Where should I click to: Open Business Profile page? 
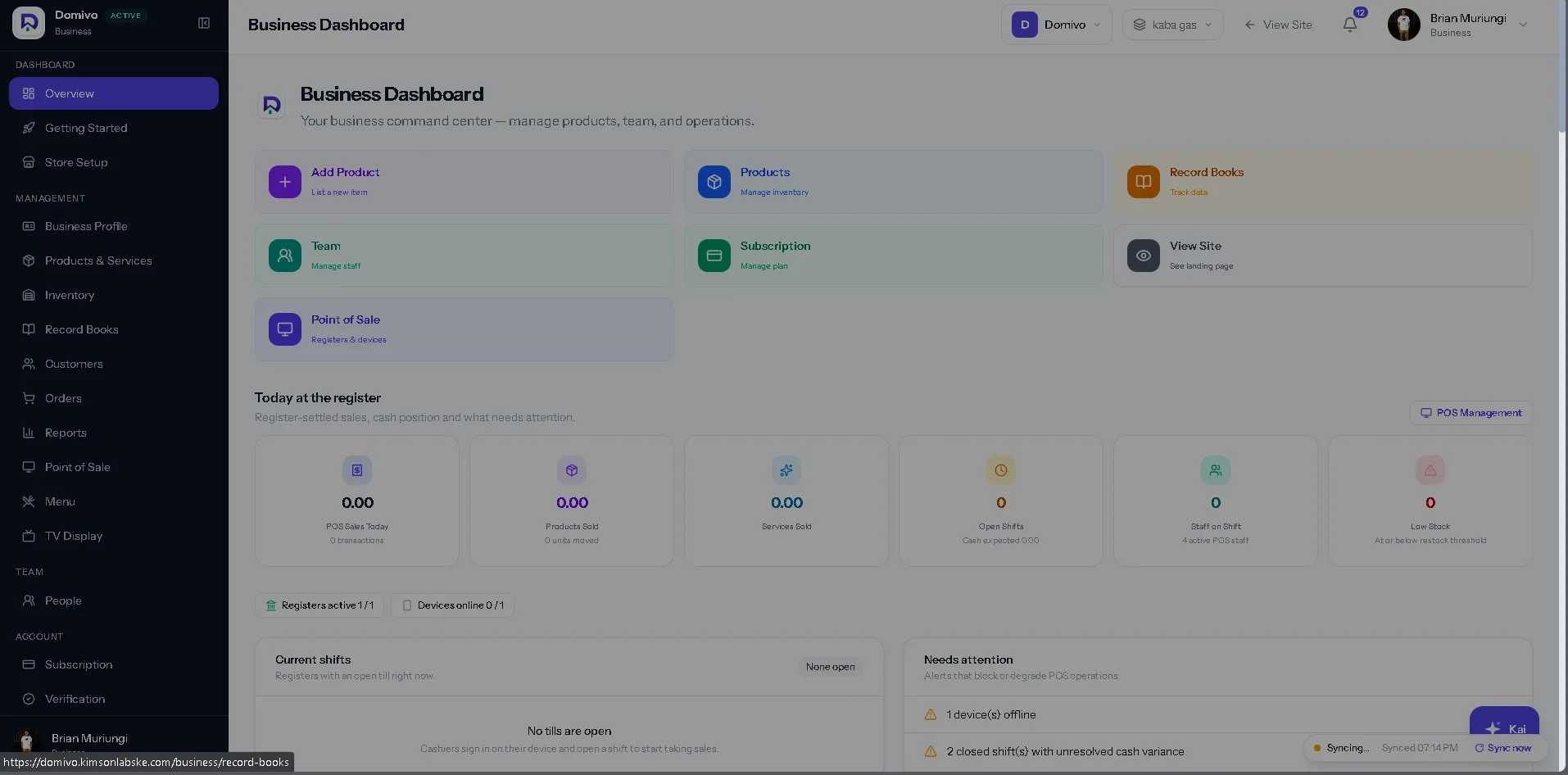click(x=114, y=226)
